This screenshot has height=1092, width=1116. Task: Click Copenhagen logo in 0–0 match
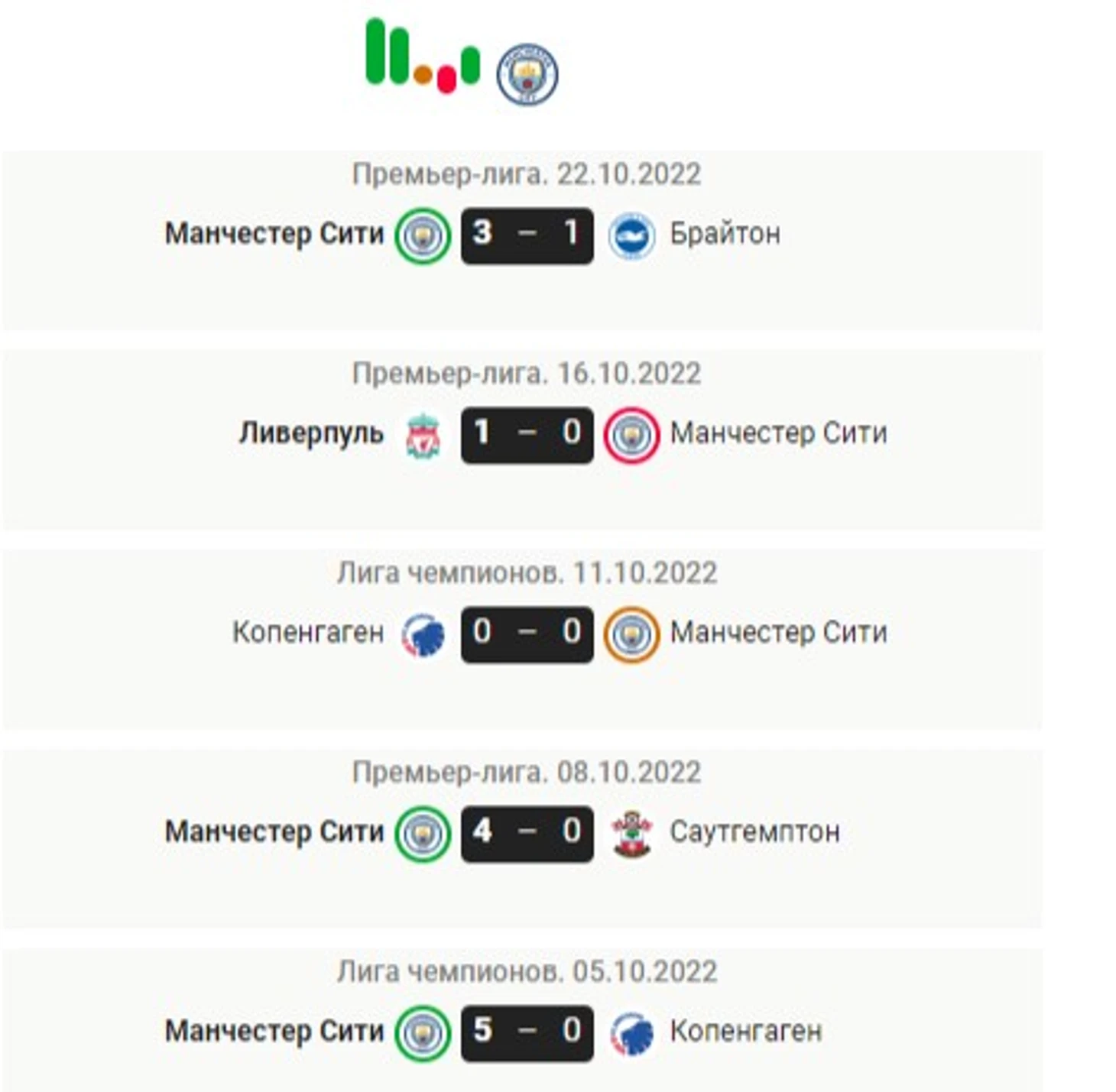click(x=423, y=635)
